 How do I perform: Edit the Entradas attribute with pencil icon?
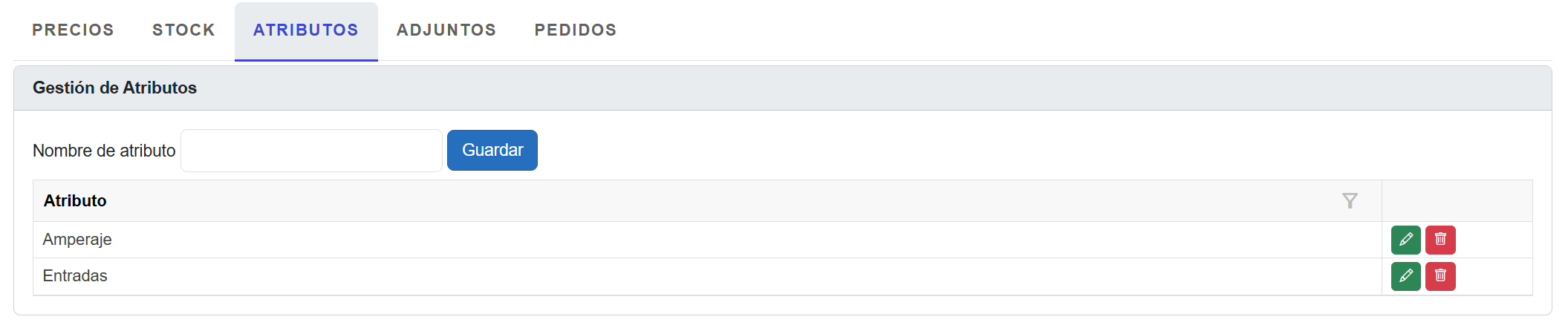coord(1405,276)
